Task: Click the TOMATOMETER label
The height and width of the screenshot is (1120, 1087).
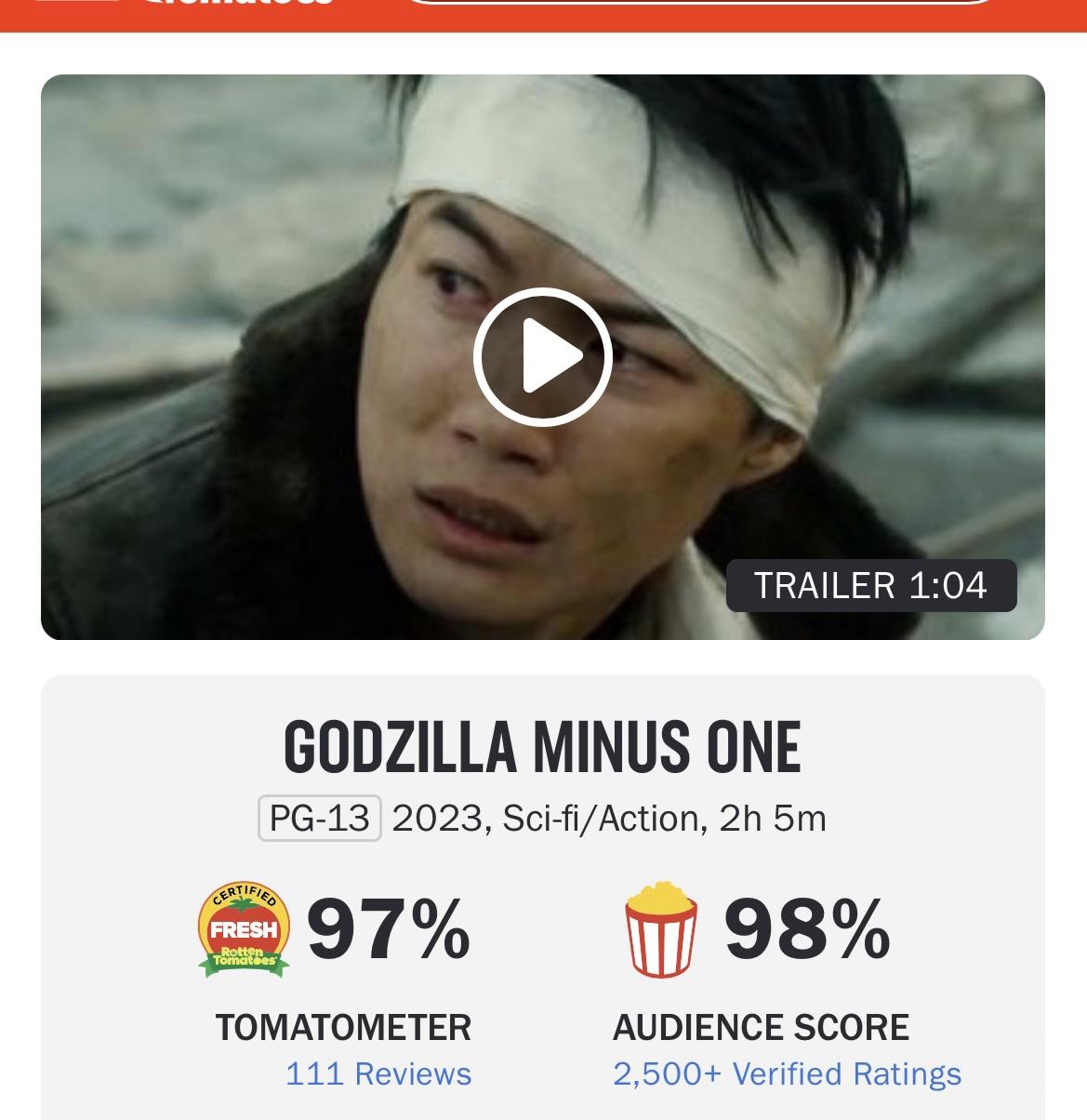Action: [x=343, y=1027]
